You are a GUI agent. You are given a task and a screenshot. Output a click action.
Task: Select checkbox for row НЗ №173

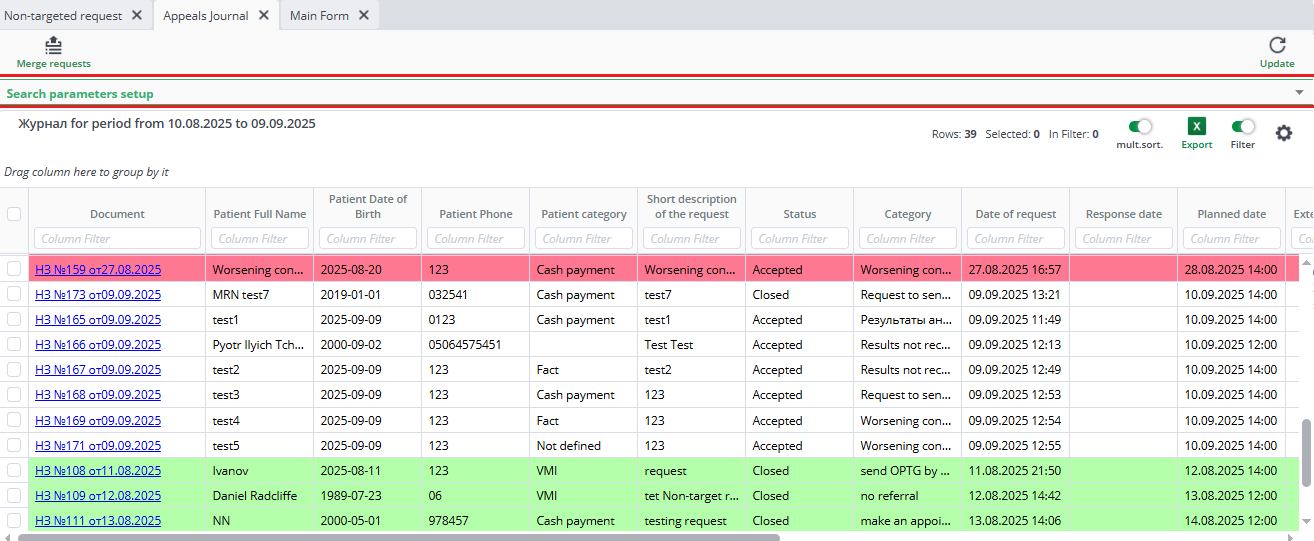tap(14, 295)
